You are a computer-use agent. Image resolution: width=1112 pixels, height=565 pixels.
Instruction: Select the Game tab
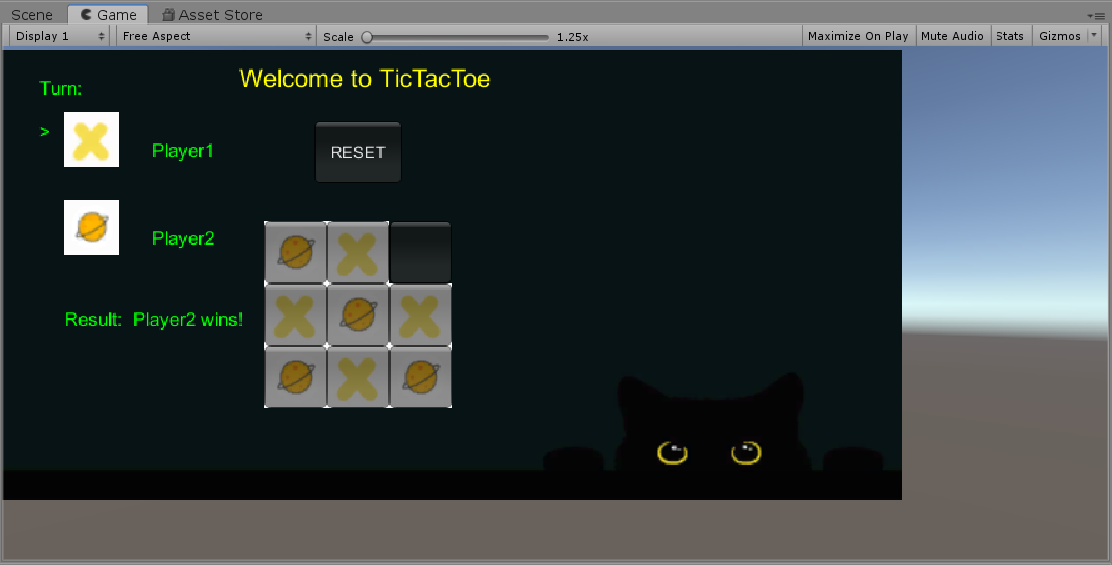click(108, 14)
